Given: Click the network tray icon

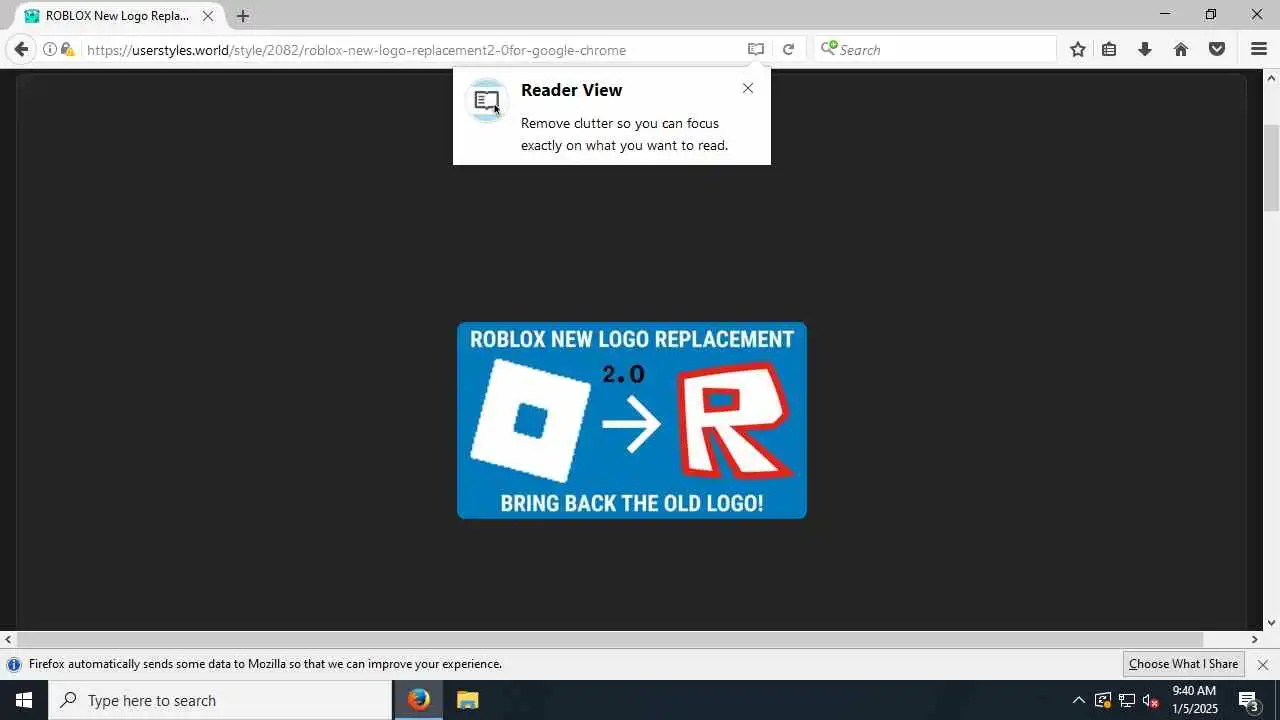Looking at the screenshot, I should 1127,700.
